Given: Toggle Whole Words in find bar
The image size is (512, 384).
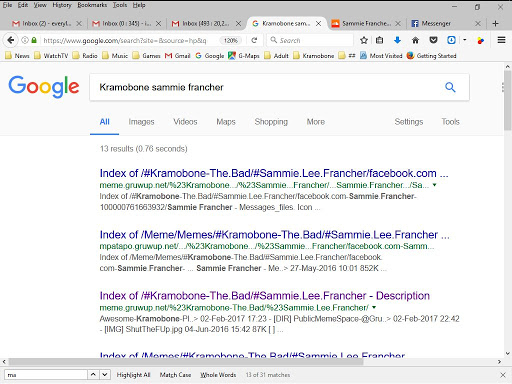Looking at the screenshot, I should pos(218,375).
